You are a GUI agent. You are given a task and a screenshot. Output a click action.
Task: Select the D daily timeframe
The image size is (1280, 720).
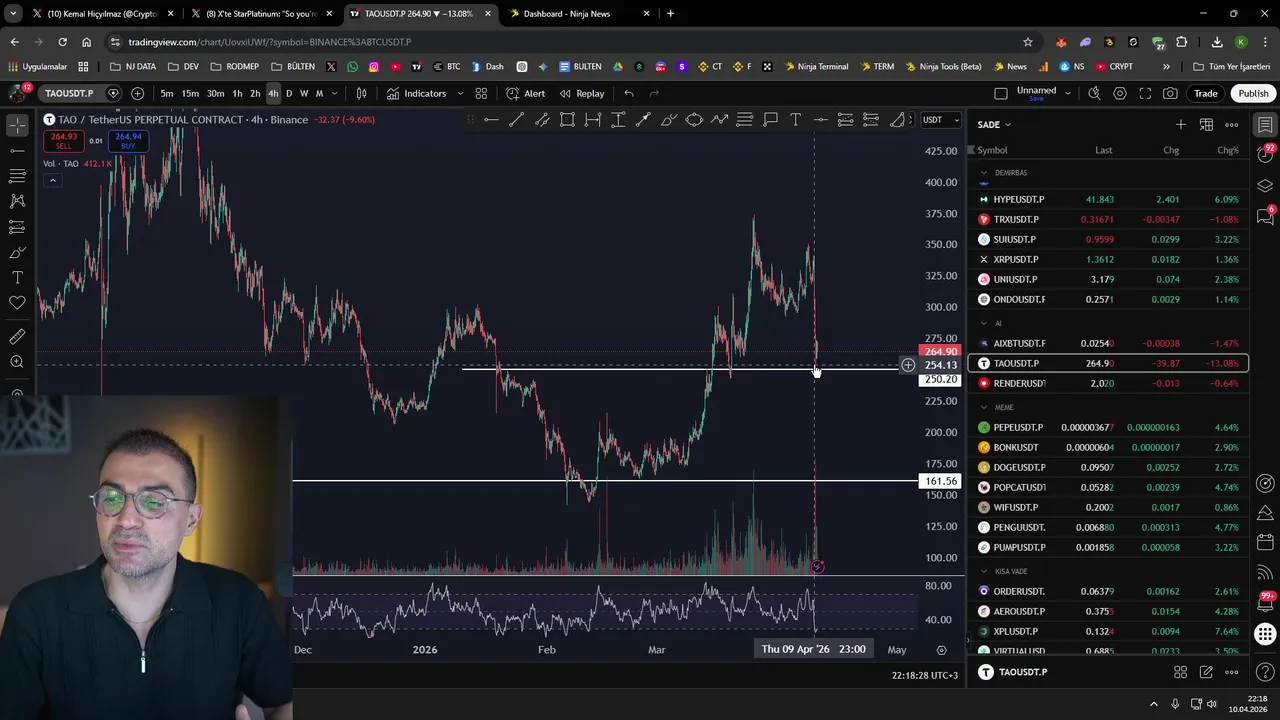289,93
